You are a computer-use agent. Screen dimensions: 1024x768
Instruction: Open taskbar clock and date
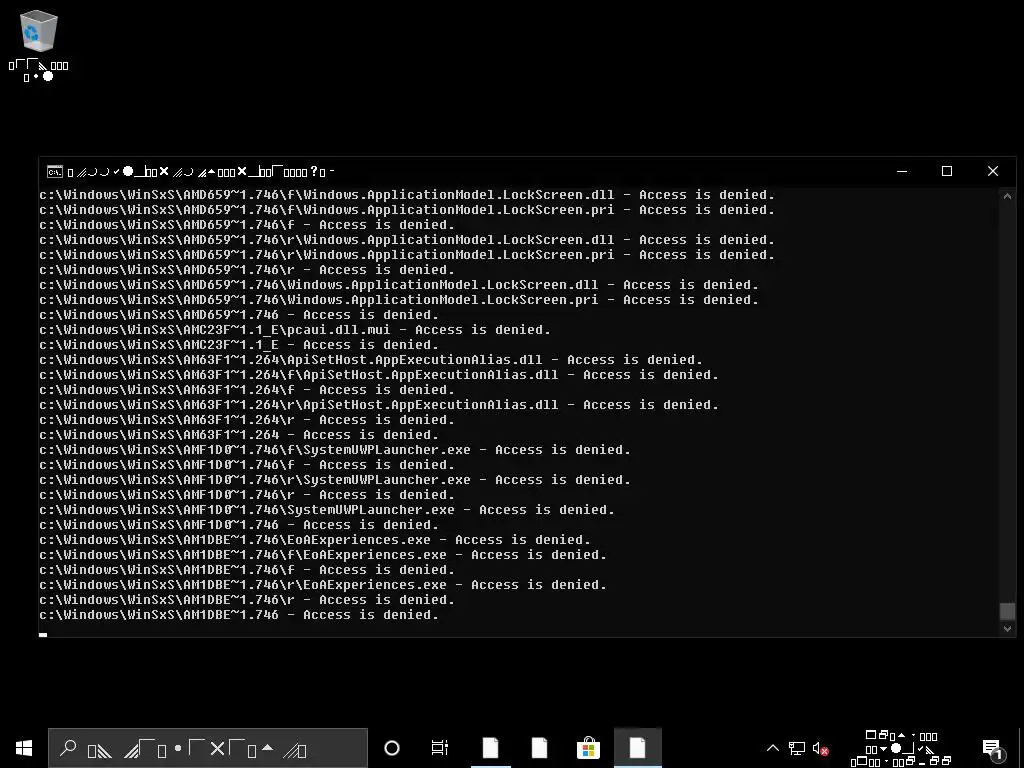tap(902, 748)
